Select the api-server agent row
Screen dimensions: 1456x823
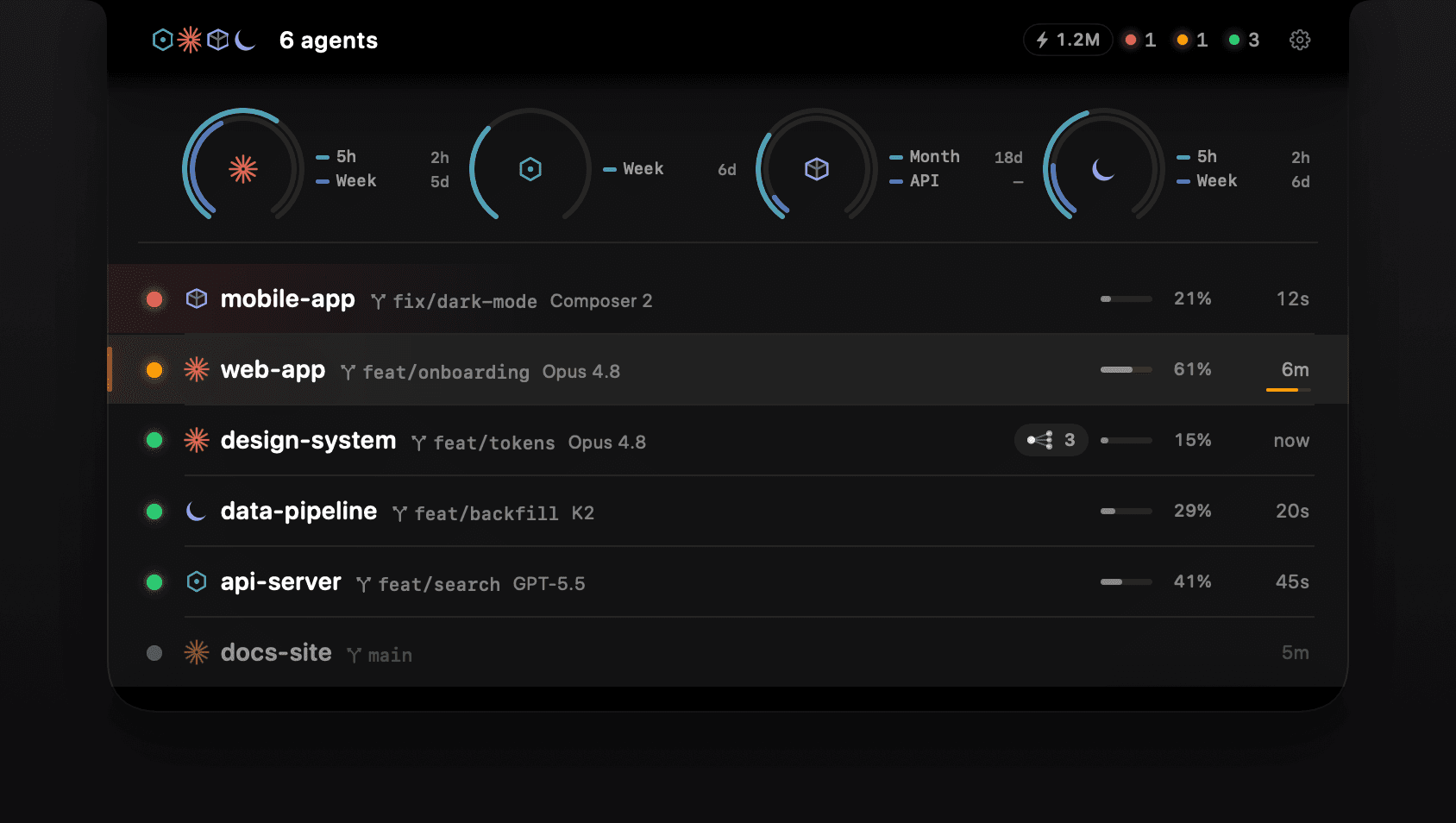click(728, 582)
